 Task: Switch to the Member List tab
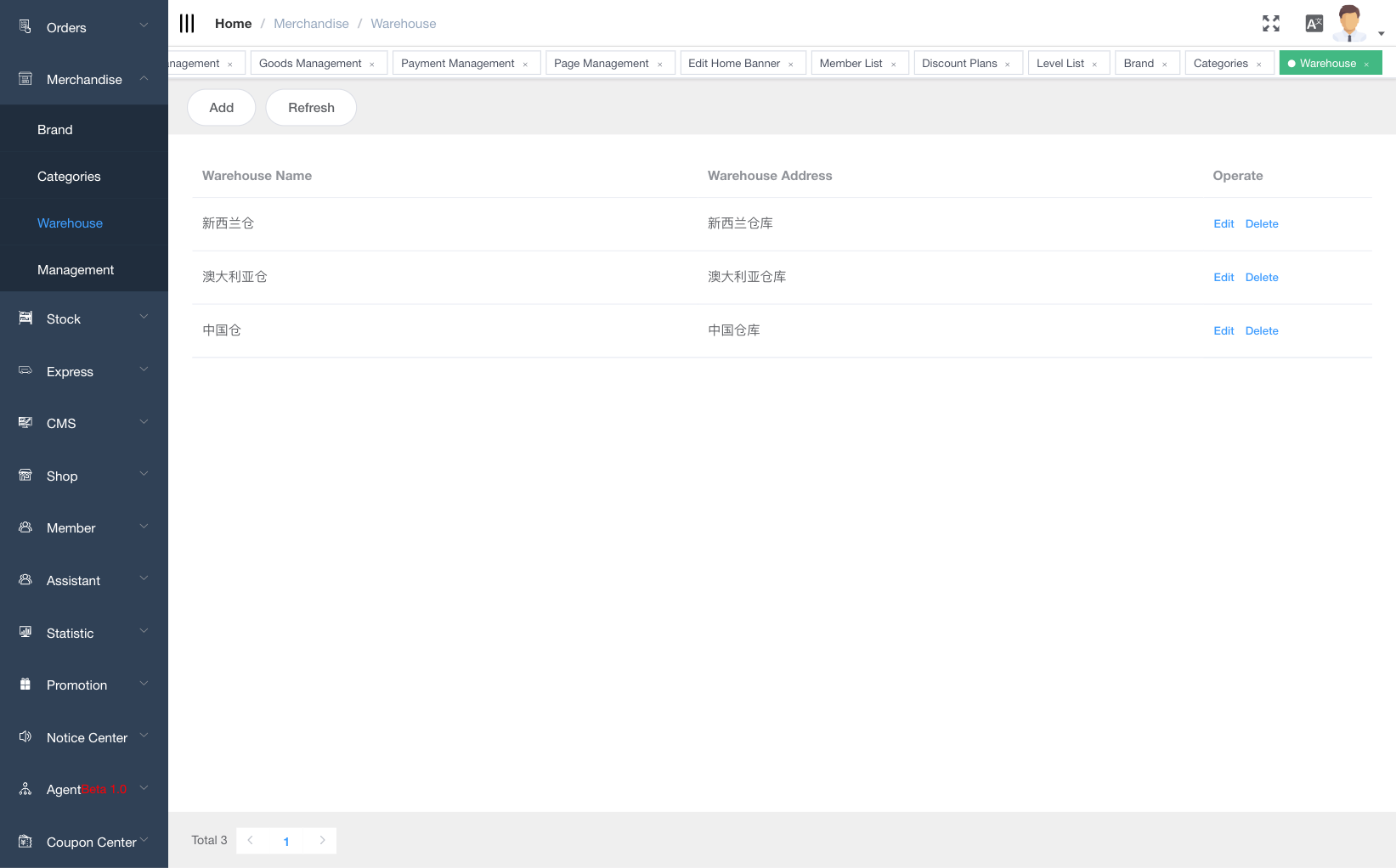[851, 64]
